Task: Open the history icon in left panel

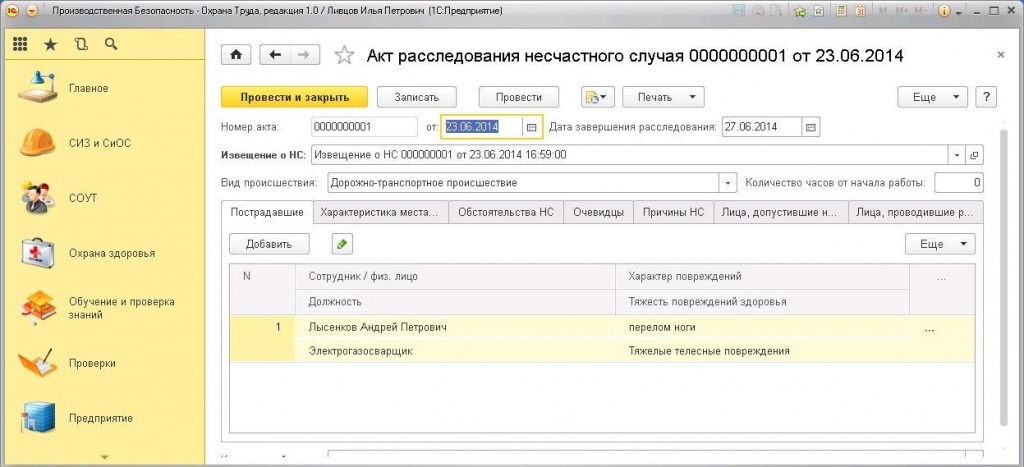Action: tap(81, 44)
